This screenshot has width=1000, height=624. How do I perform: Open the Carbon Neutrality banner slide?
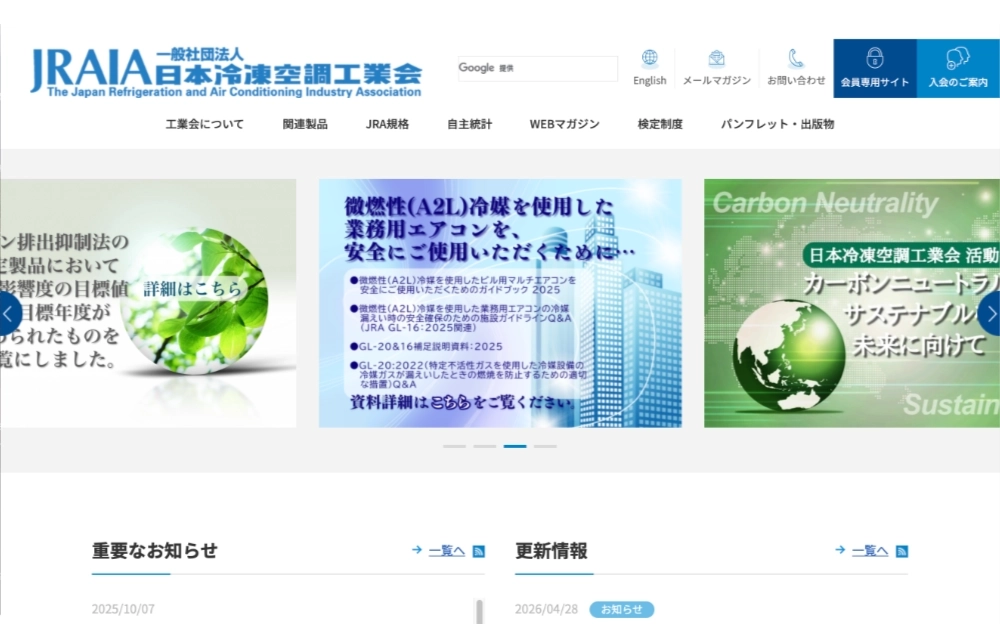point(852,303)
